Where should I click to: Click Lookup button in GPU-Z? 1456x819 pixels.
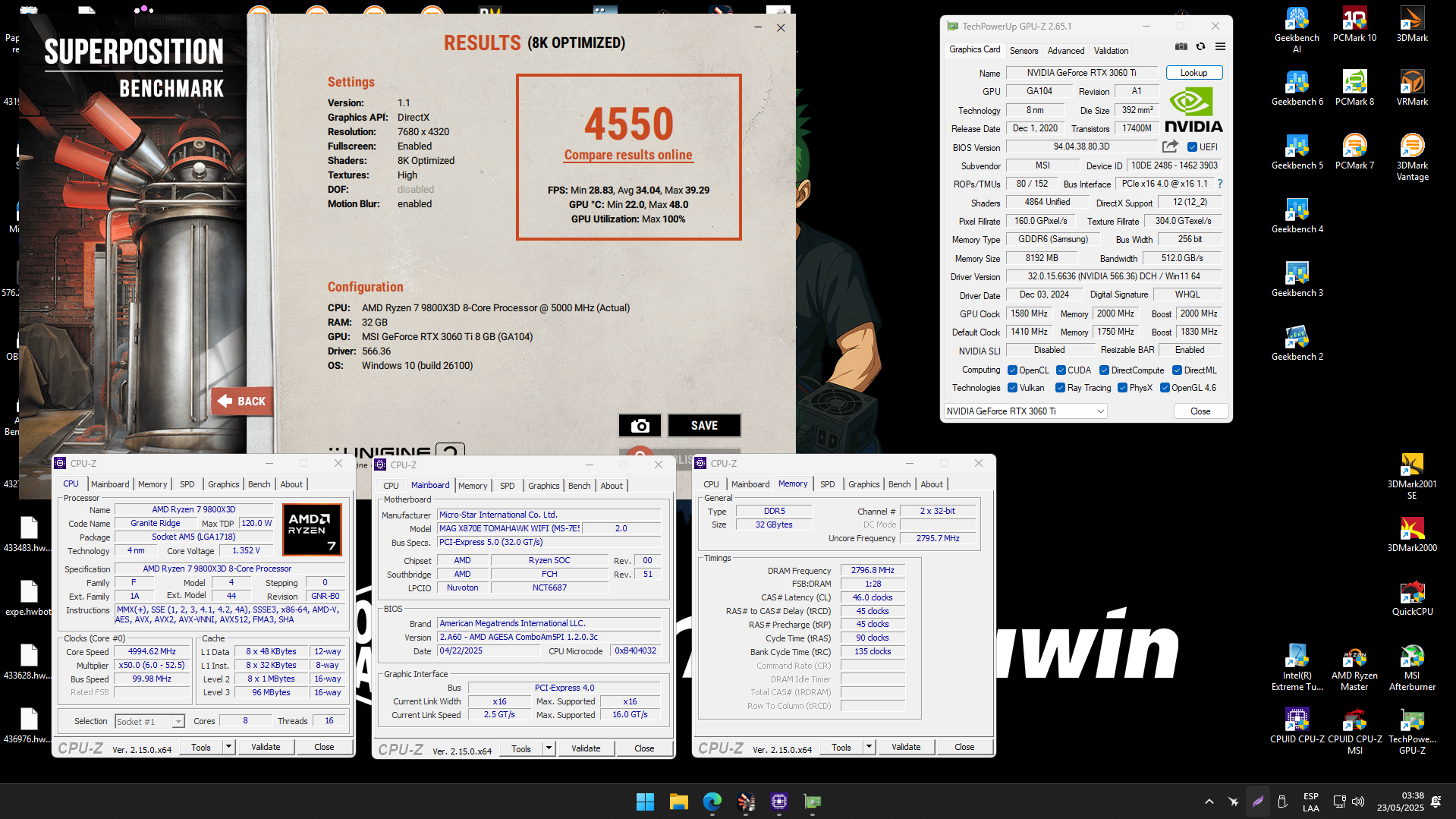click(x=1193, y=73)
